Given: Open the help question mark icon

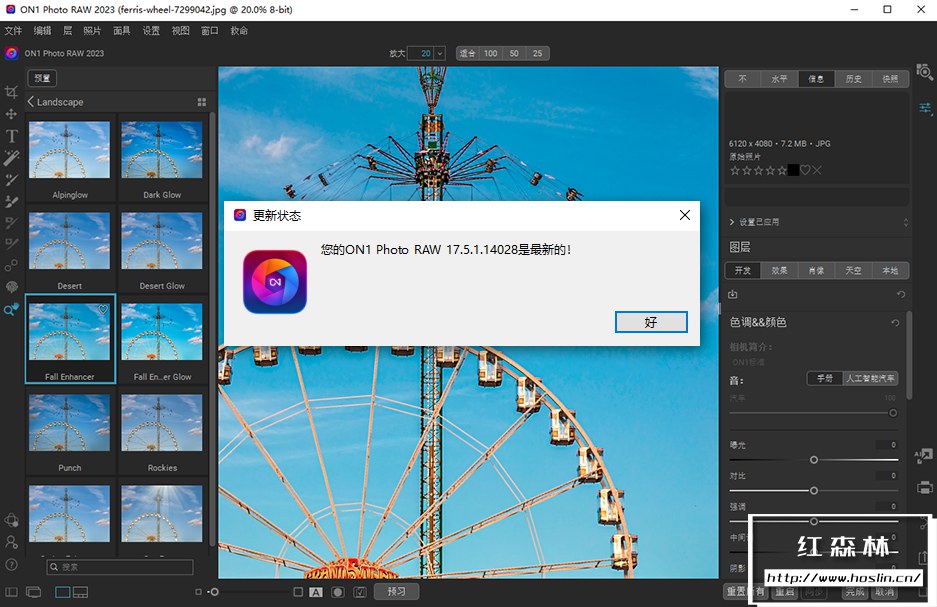Looking at the screenshot, I should [11, 565].
